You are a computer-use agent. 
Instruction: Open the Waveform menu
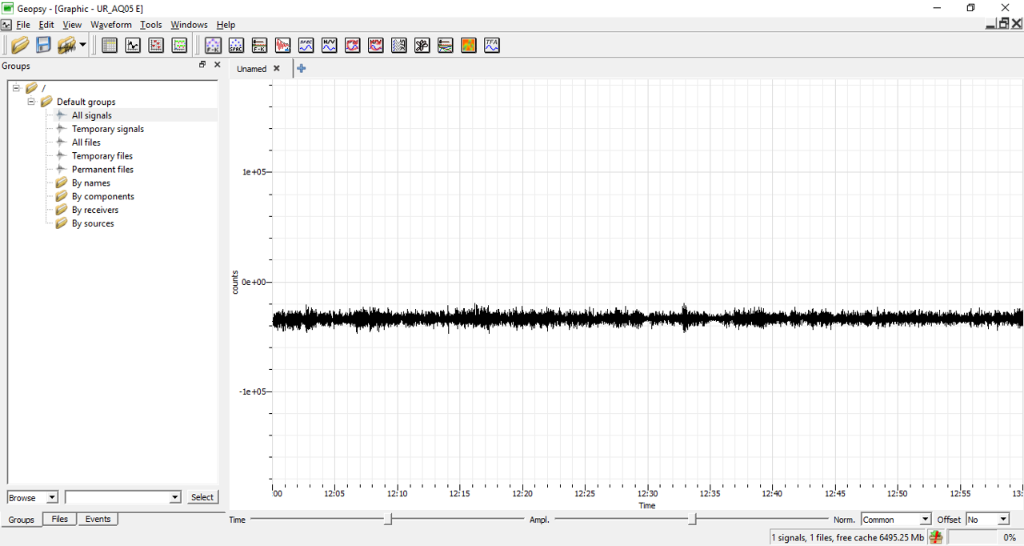[110, 24]
